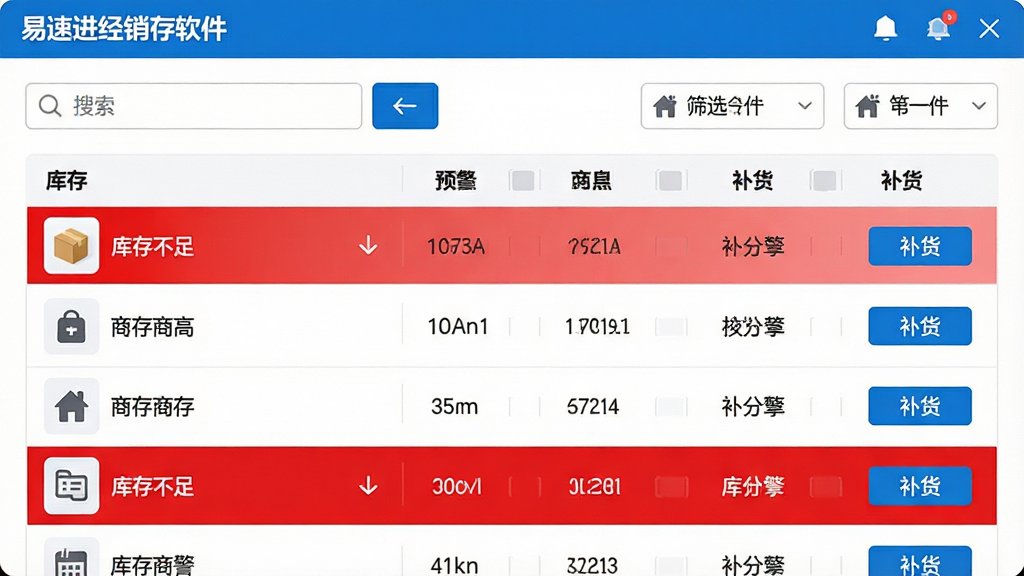Click the notification bell icon
Image resolution: width=1024 pixels, height=576 pixels.
click(x=886, y=28)
